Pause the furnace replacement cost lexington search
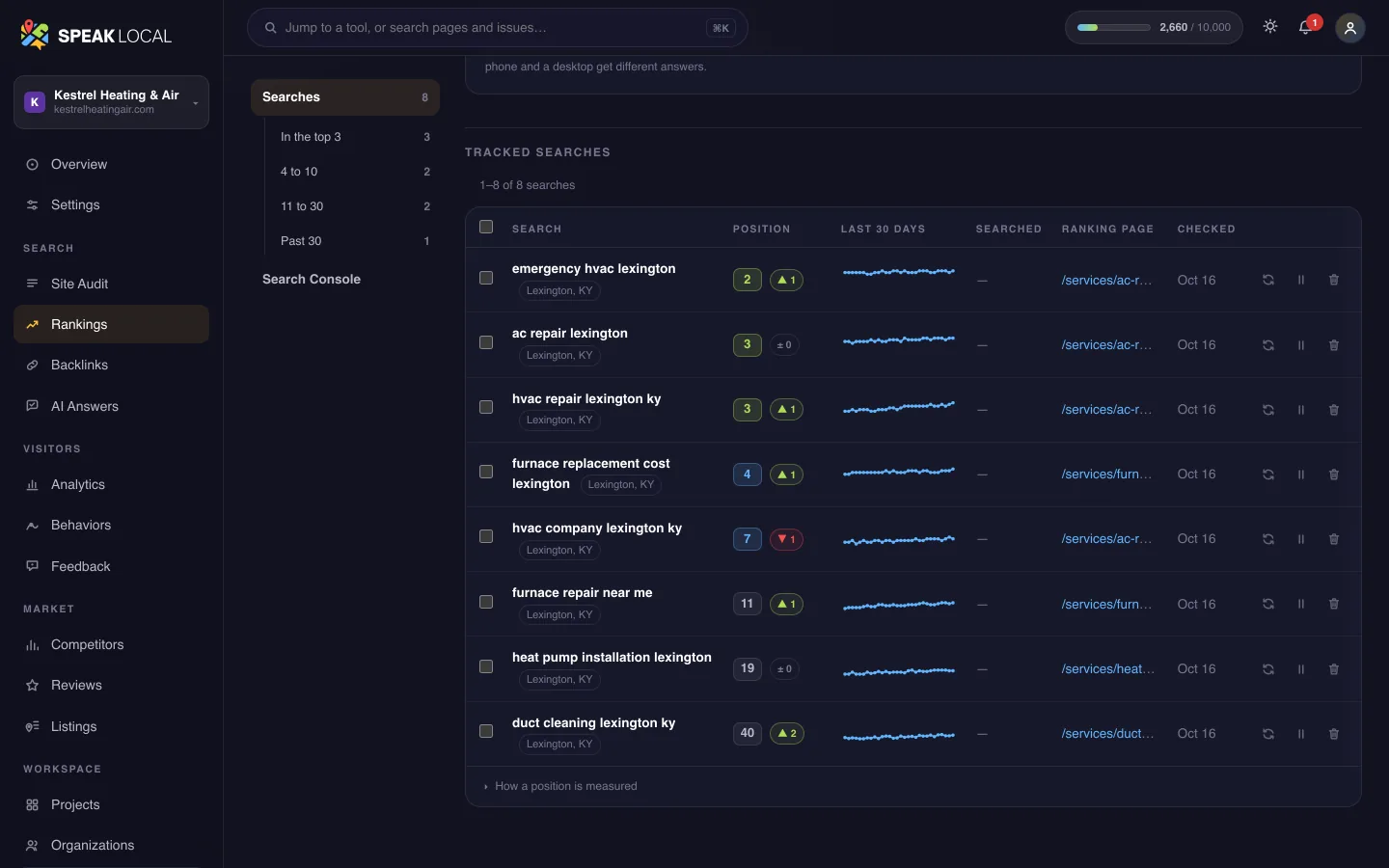 point(1301,474)
